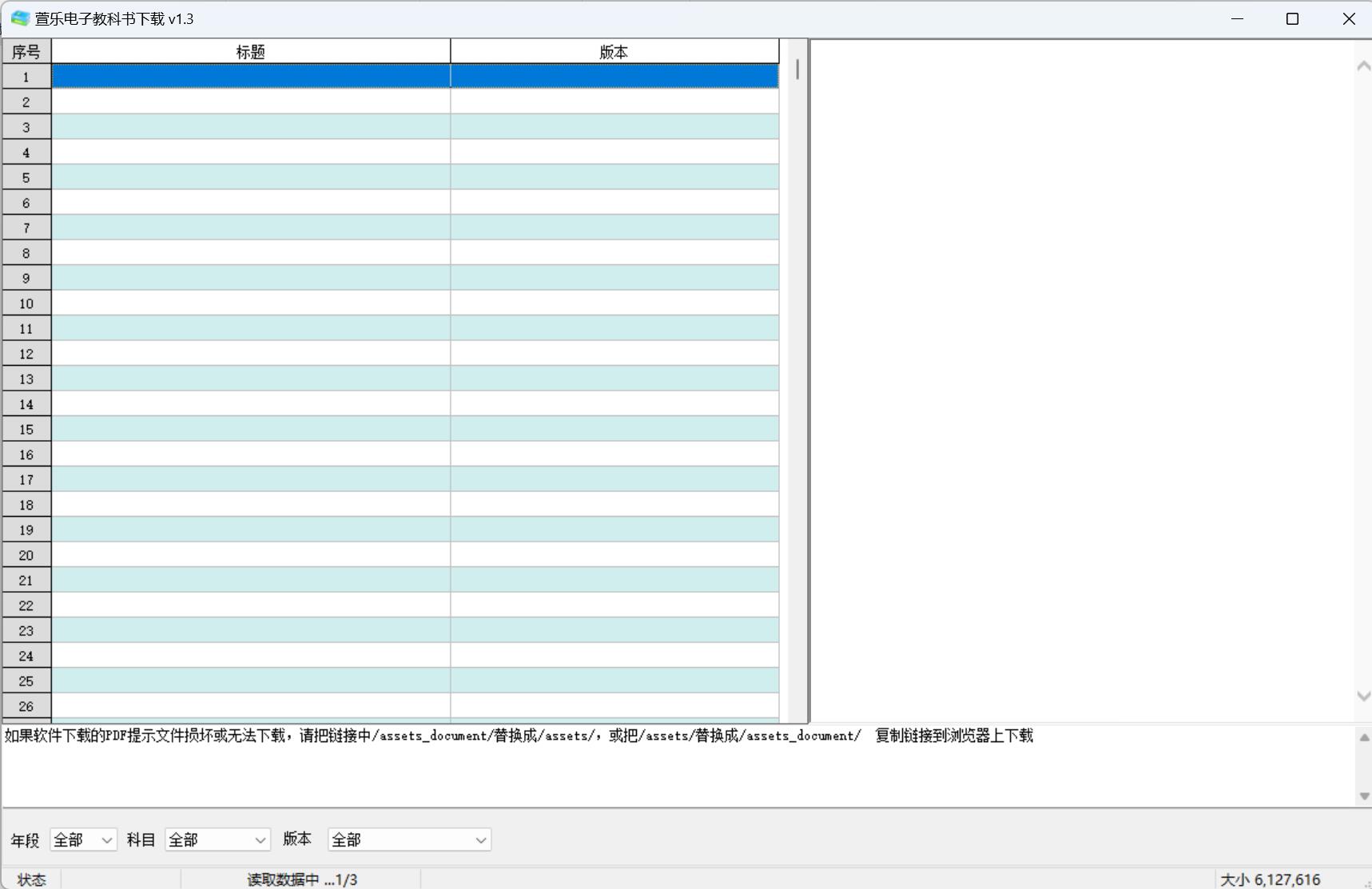This screenshot has height=889, width=1372.
Task: Click the 序号 column header
Action: [x=26, y=50]
